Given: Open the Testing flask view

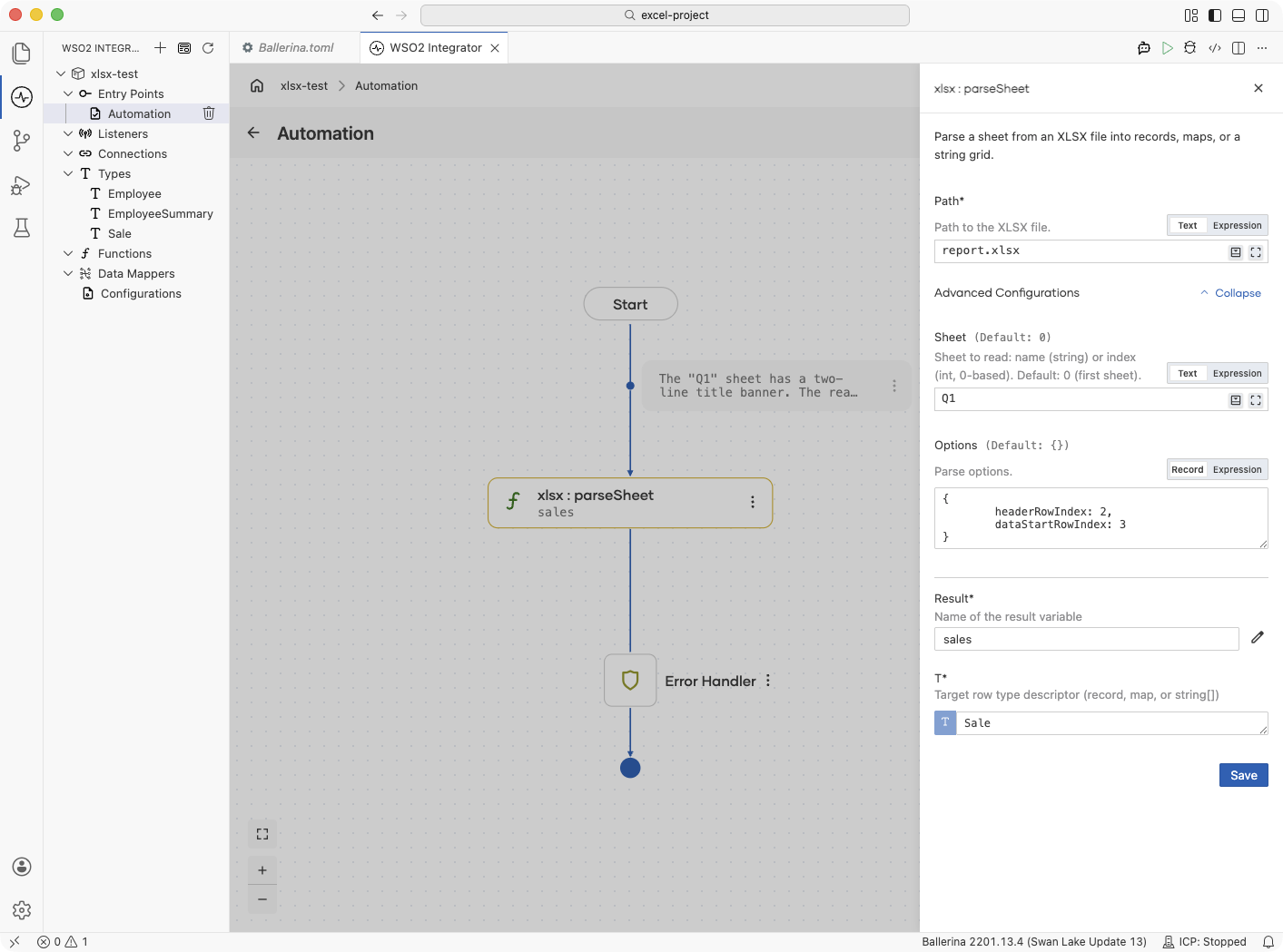Looking at the screenshot, I should click(22, 228).
